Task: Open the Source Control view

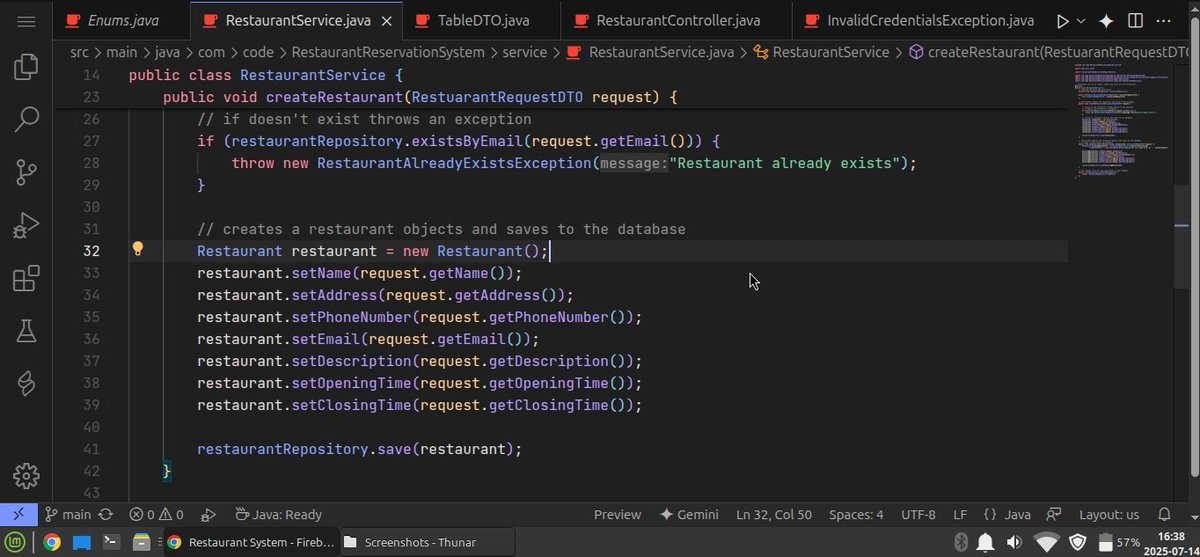Action: coord(27,173)
